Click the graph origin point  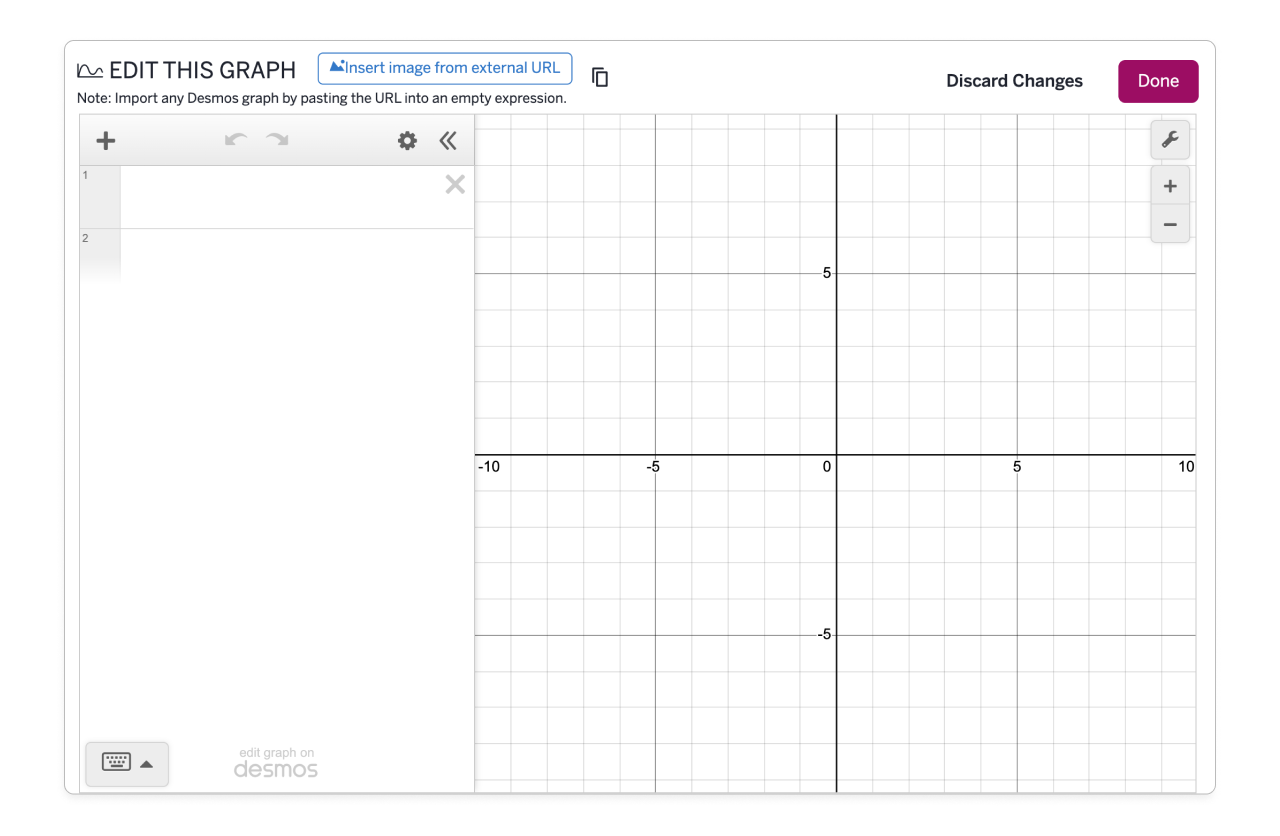click(836, 455)
